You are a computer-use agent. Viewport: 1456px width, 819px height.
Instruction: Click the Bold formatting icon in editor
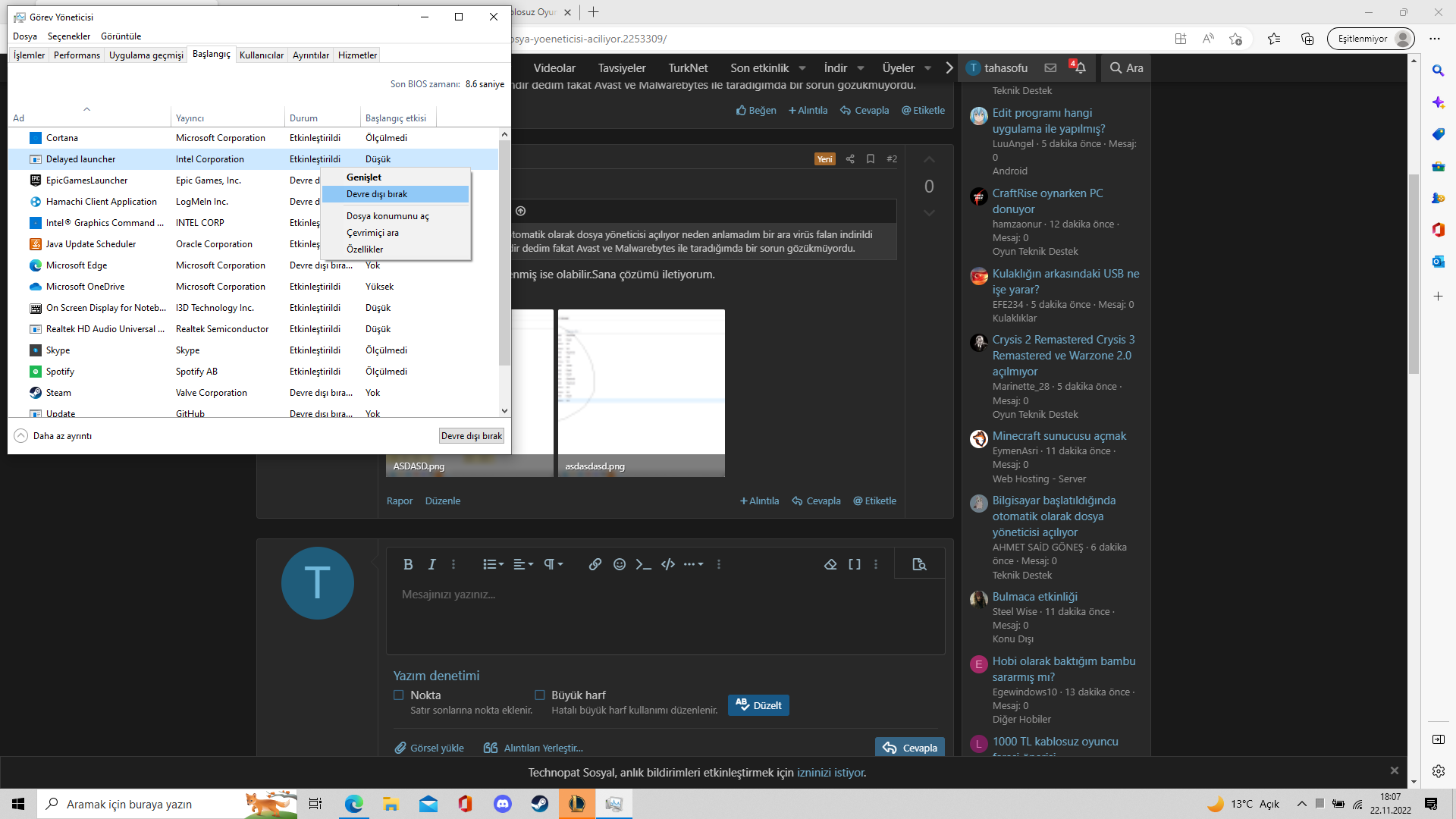pos(408,564)
